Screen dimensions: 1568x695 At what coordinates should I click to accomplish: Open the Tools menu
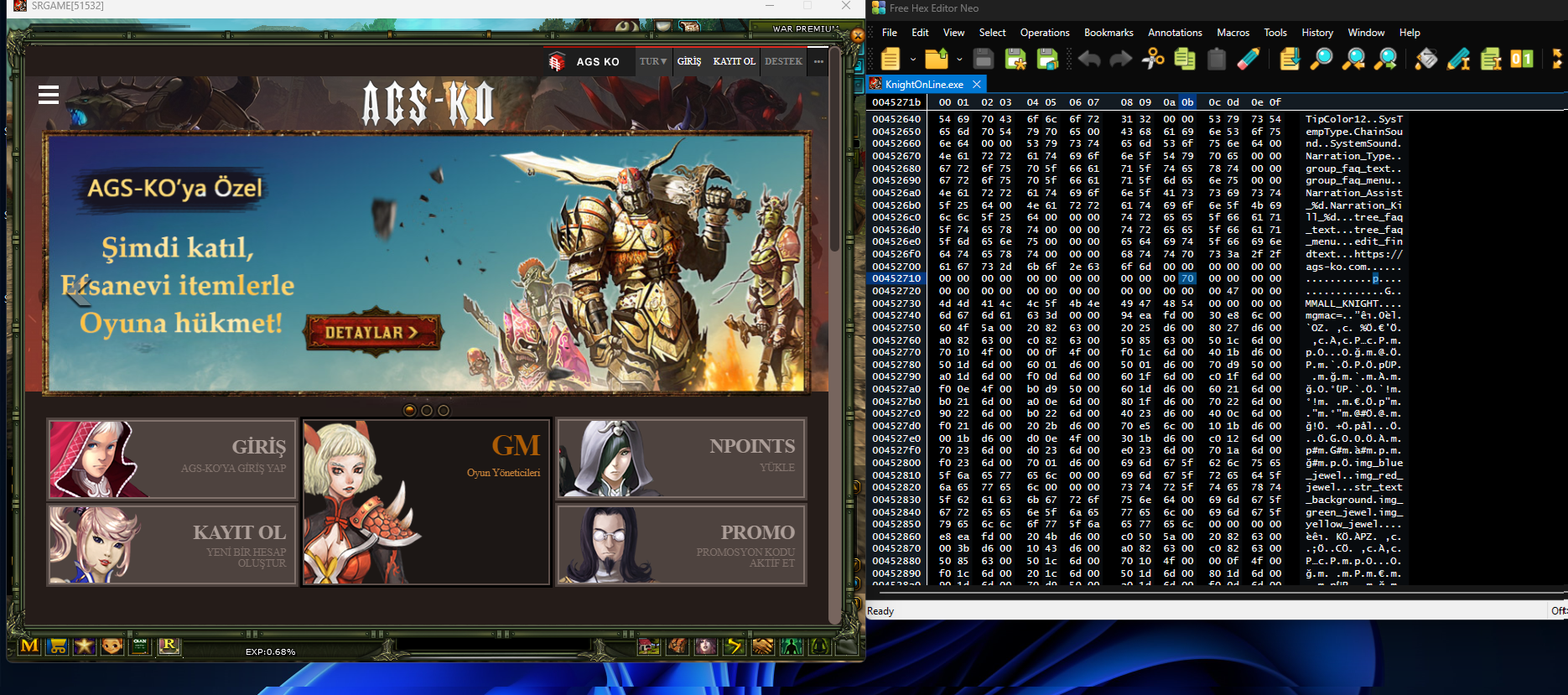[1275, 33]
